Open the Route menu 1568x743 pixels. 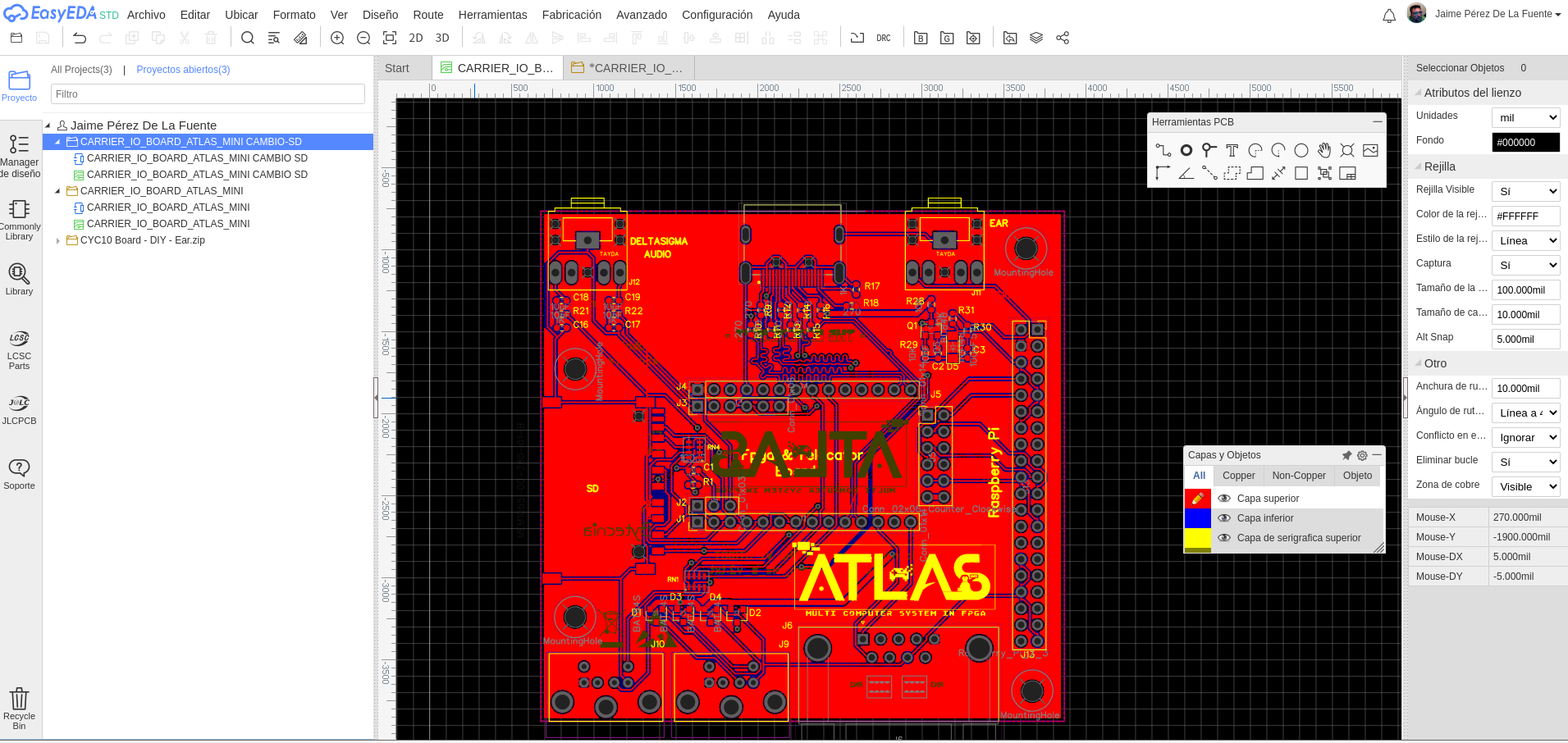(428, 15)
